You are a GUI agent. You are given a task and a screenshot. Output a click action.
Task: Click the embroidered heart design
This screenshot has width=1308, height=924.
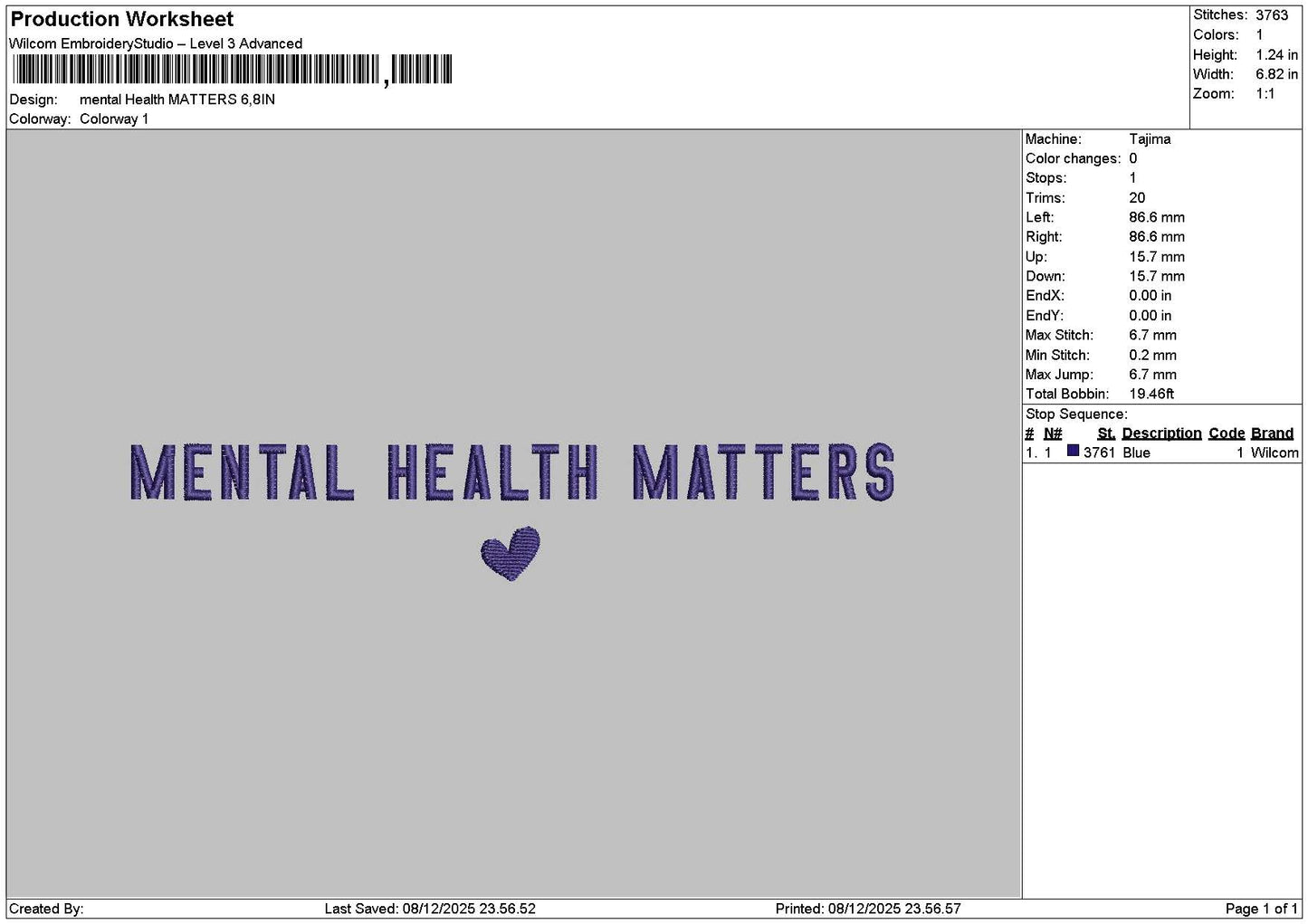[x=511, y=554]
